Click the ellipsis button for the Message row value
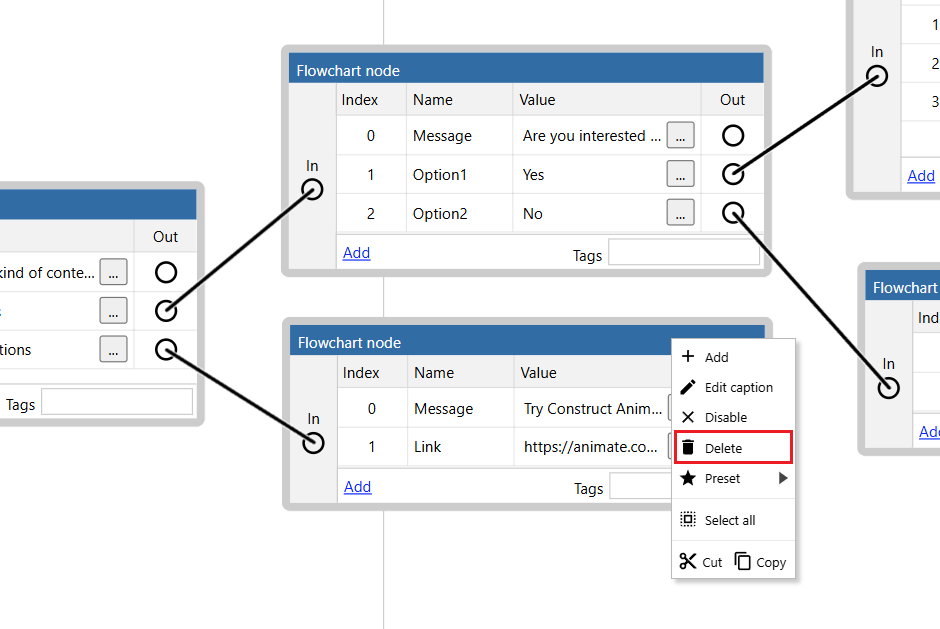 click(680, 135)
